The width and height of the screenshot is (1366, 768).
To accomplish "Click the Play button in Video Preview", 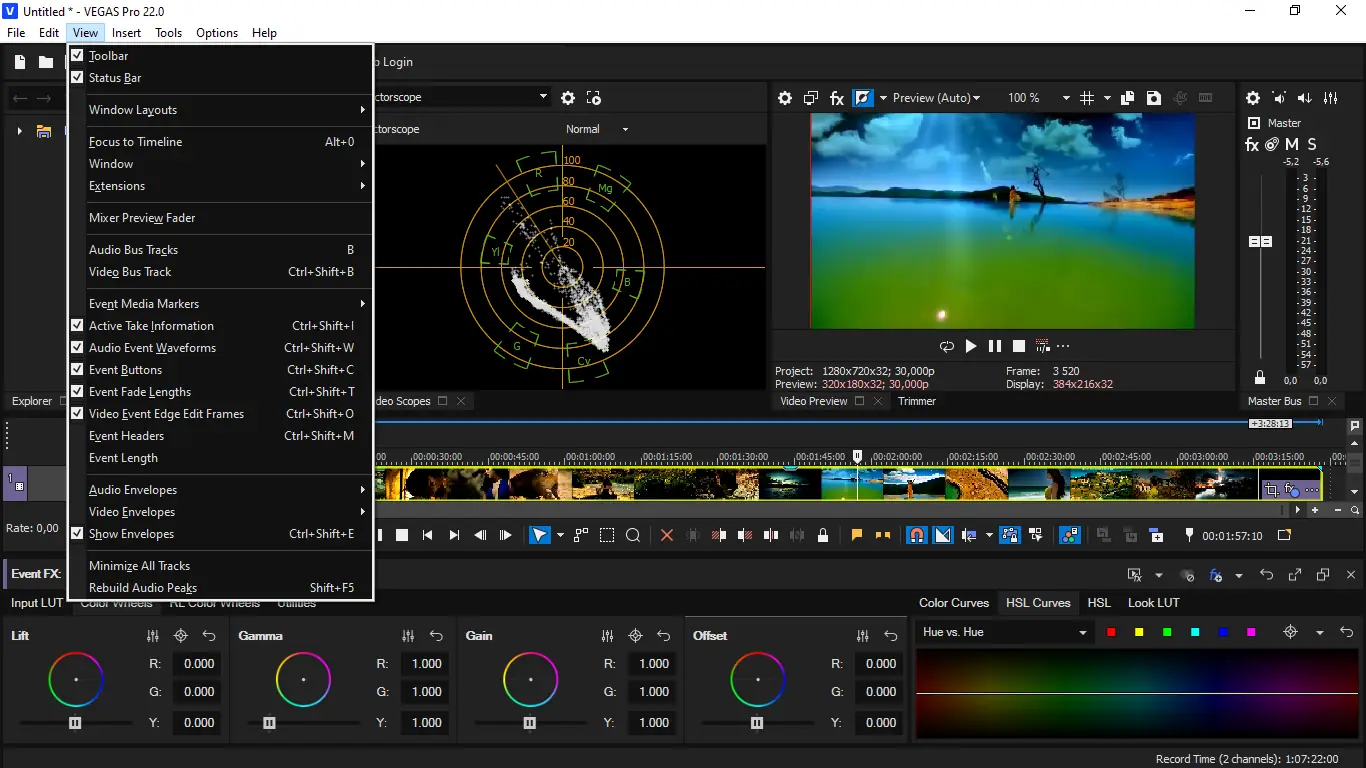I will coord(970,346).
